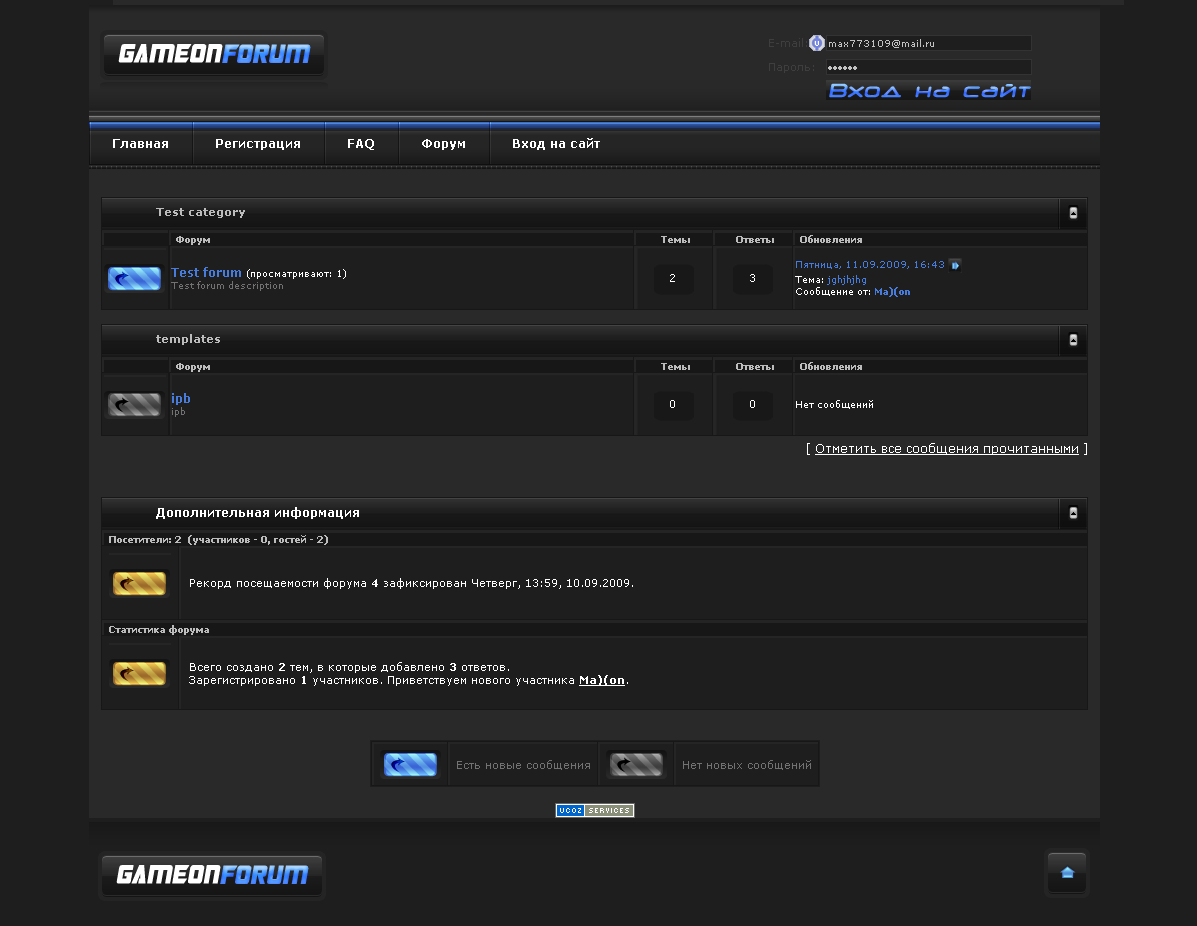Collapse the Дополнительная информация section

click(1073, 513)
